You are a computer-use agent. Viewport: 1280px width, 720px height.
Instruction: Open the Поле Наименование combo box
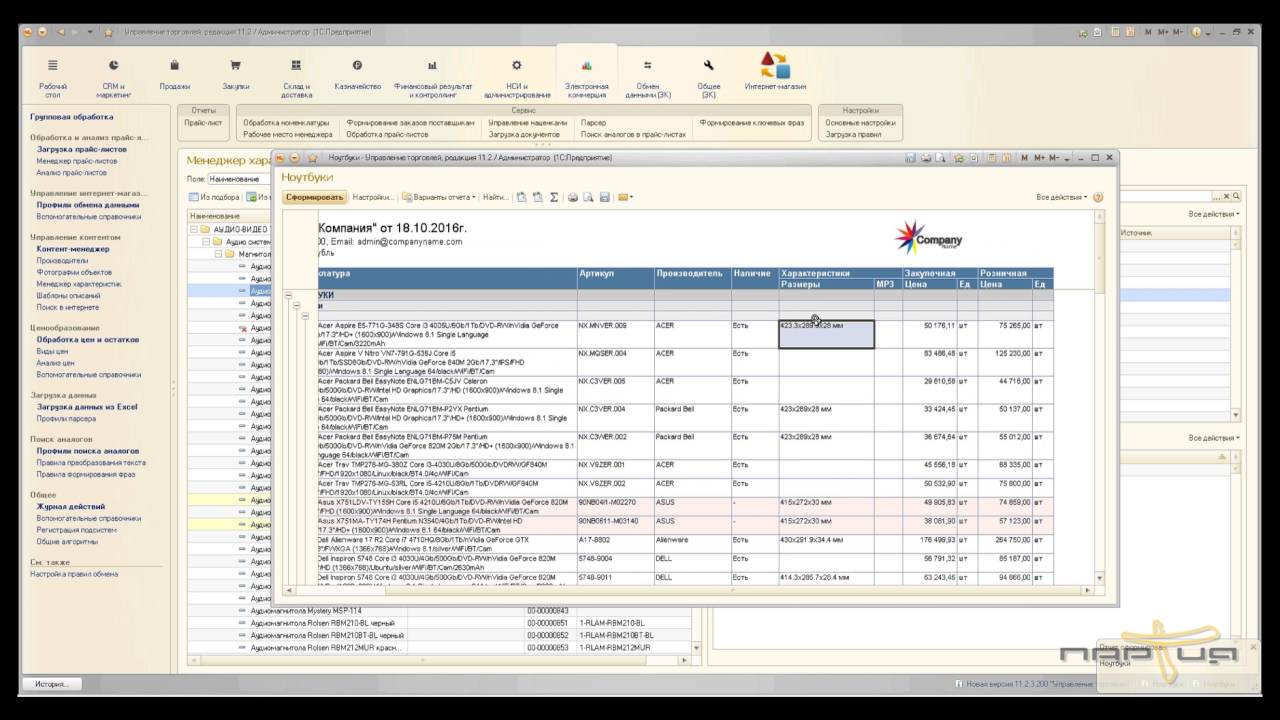(x=241, y=179)
